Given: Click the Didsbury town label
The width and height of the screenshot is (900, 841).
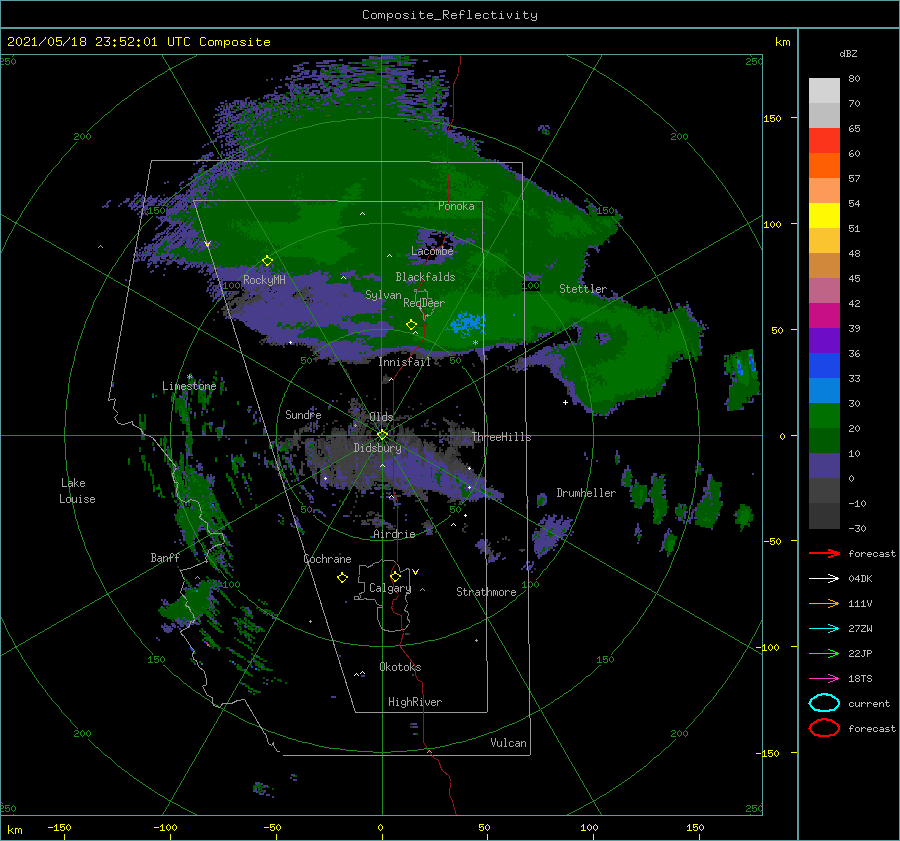Looking at the screenshot, I should 378,448.
